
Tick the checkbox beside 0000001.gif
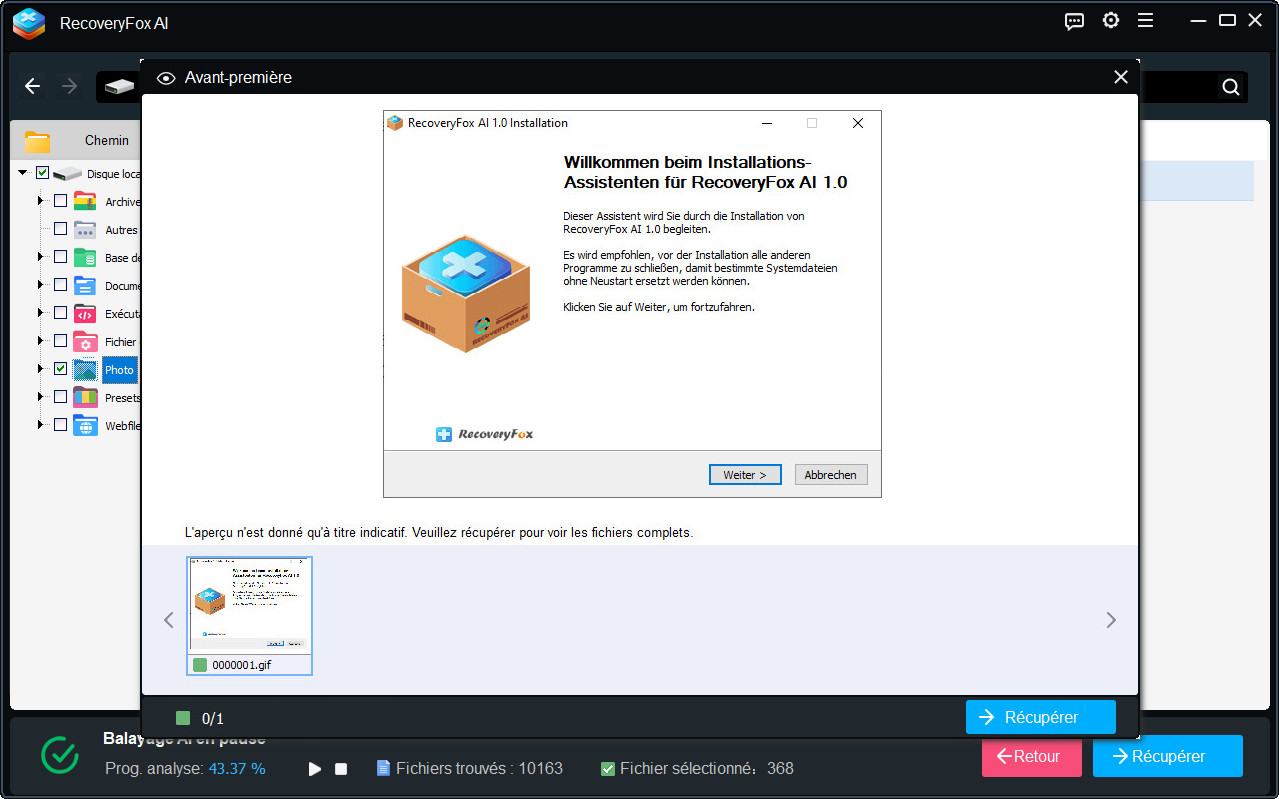coord(200,664)
